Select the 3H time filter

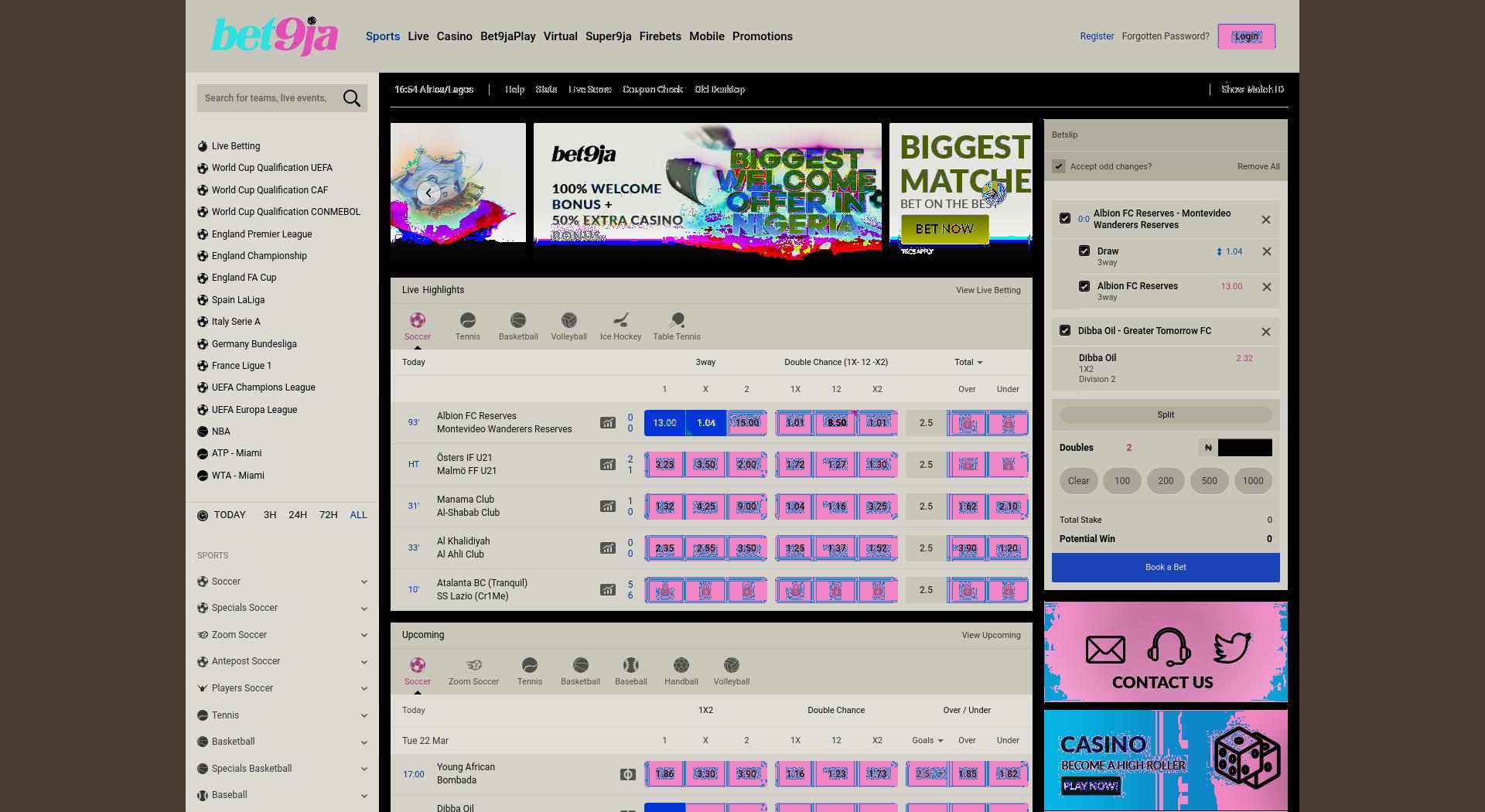pos(270,515)
